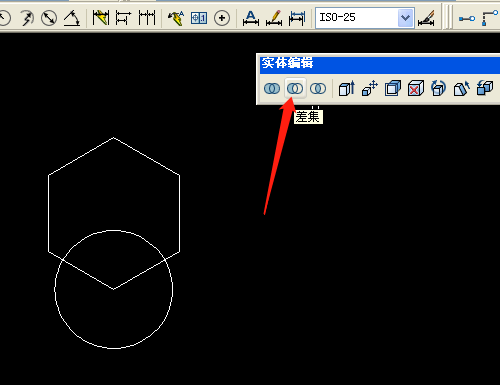Select the Delete Faces tool with red X
500x385 pixels.
pyautogui.click(x=416, y=88)
